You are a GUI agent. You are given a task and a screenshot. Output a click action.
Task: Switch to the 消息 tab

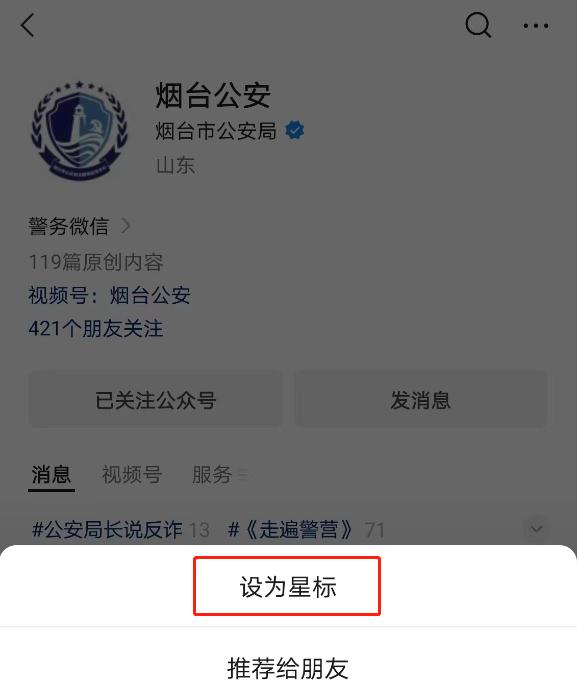click(x=51, y=475)
